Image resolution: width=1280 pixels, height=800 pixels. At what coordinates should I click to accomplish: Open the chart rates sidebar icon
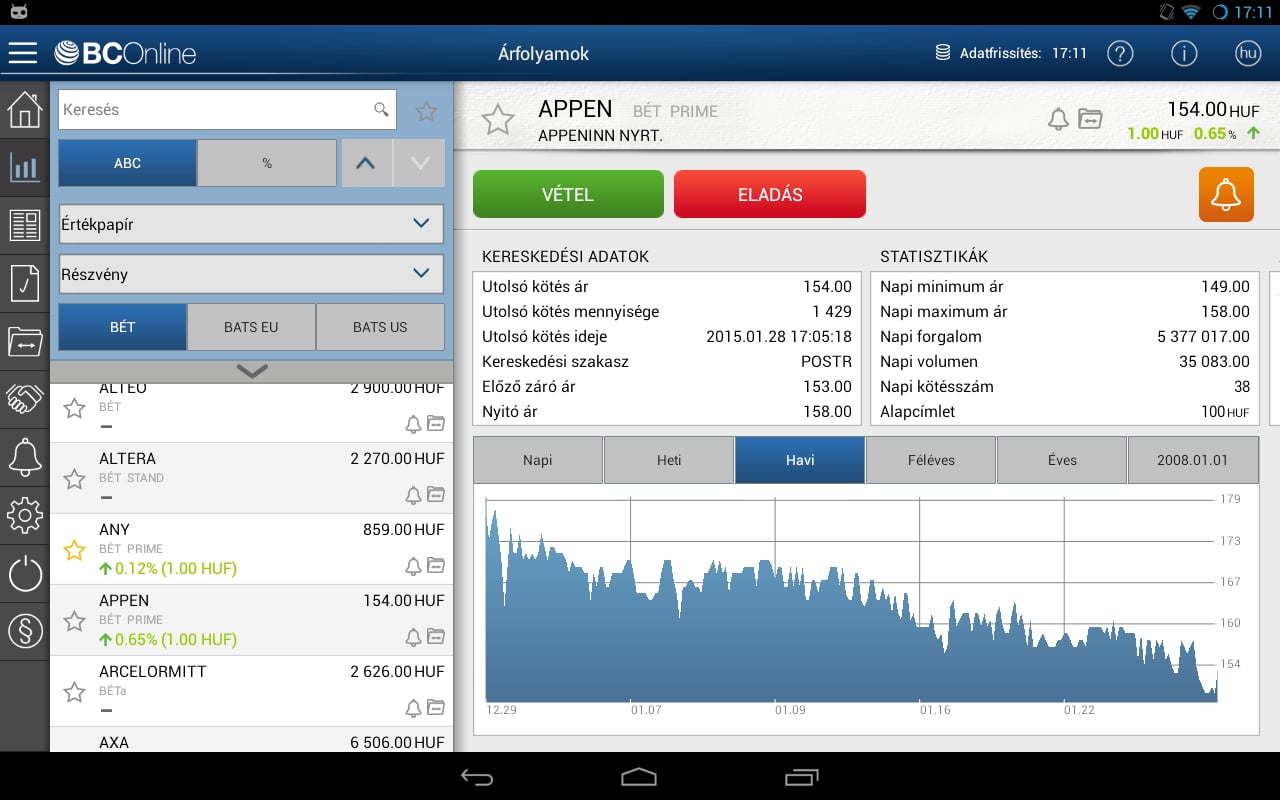pos(24,167)
